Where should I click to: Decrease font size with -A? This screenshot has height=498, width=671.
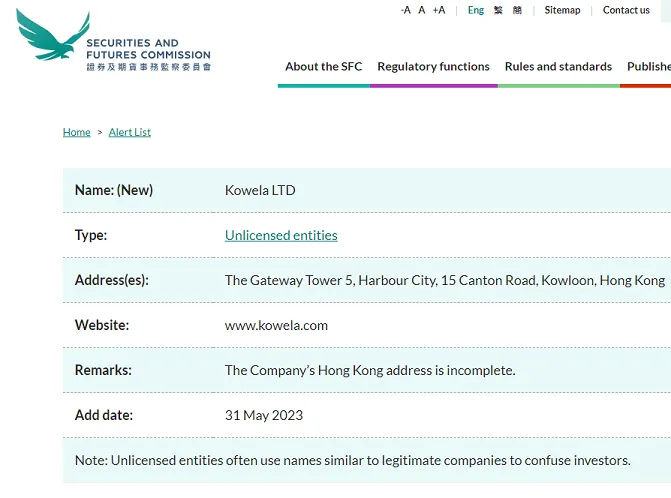pyautogui.click(x=406, y=10)
